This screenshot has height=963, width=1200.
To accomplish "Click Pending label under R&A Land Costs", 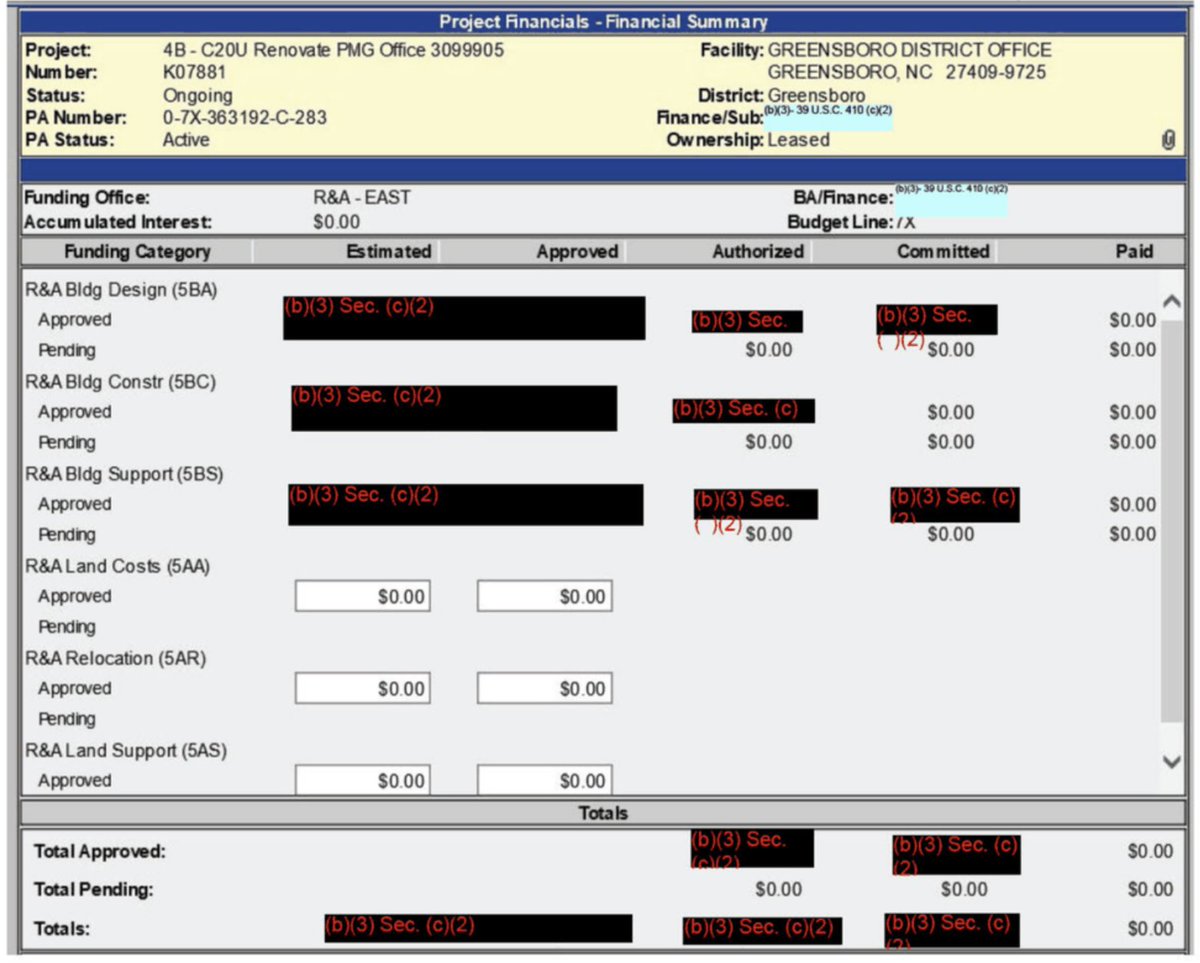I will pos(67,627).
